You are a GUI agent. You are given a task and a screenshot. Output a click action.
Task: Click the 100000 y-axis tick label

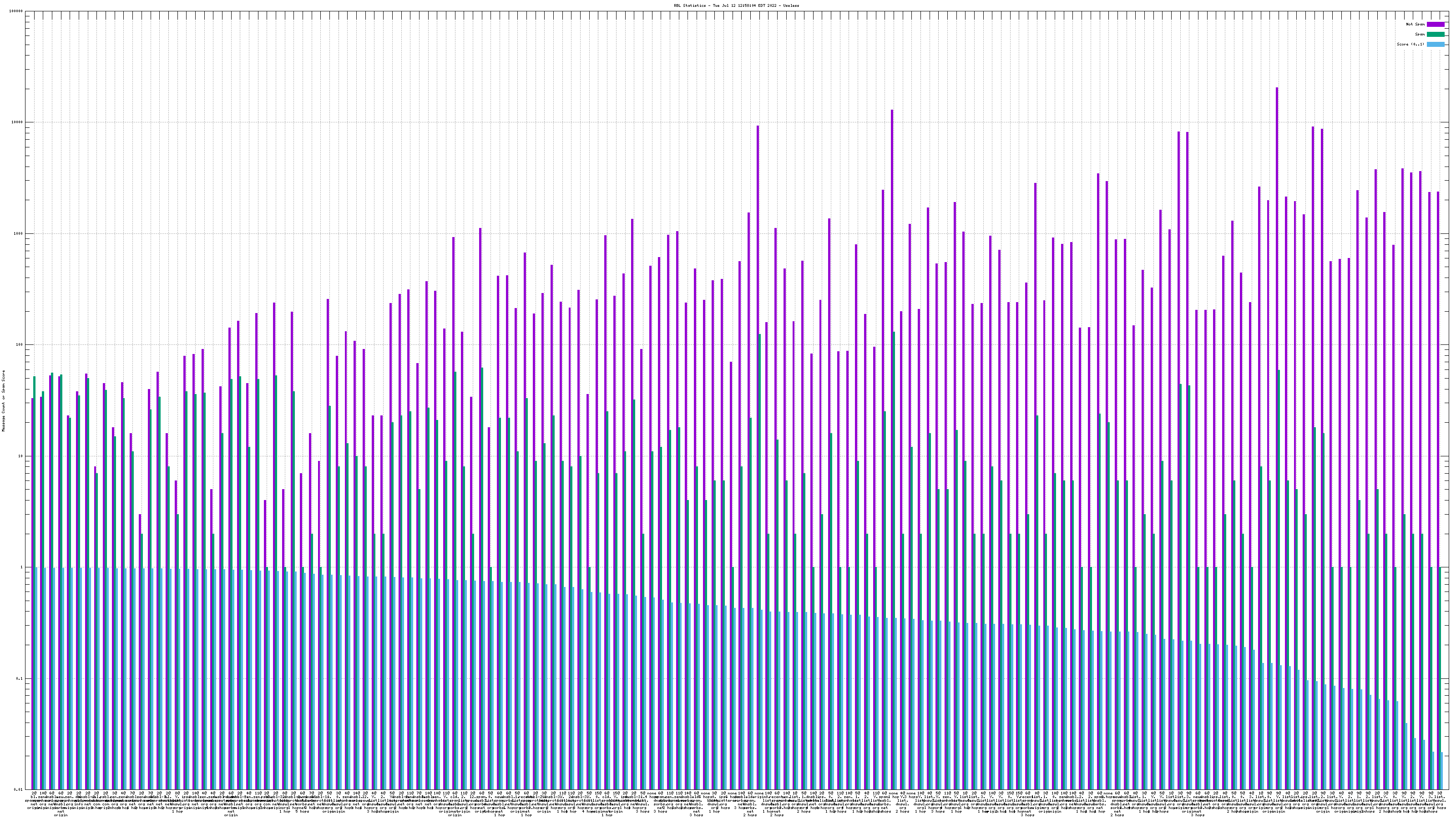(x=17, y=11)
